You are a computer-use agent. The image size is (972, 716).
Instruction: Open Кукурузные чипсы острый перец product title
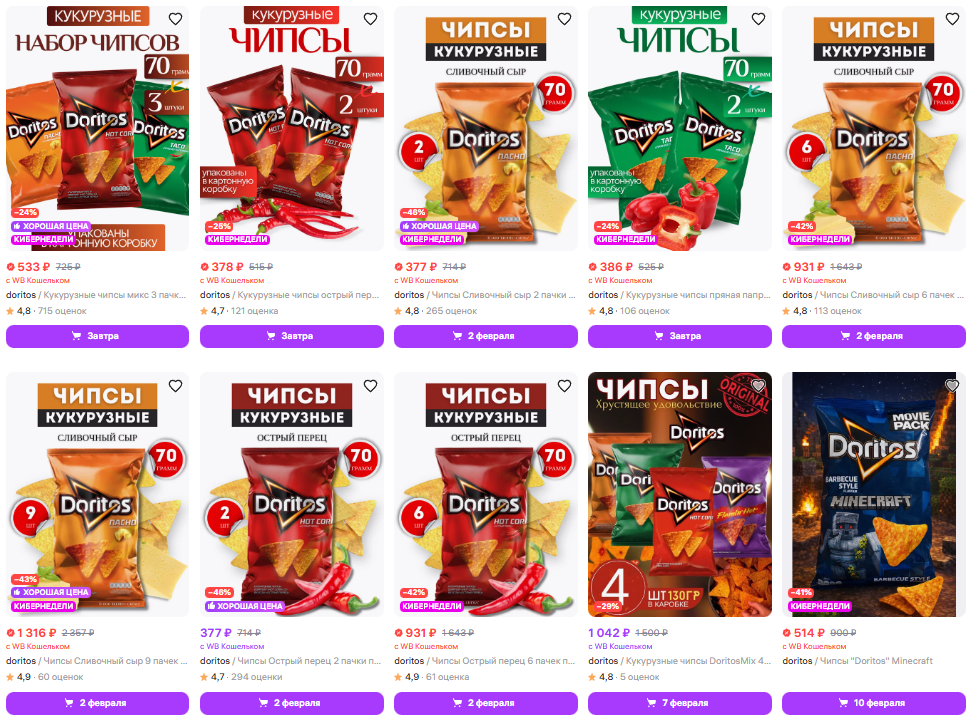[x=308, y=295]
